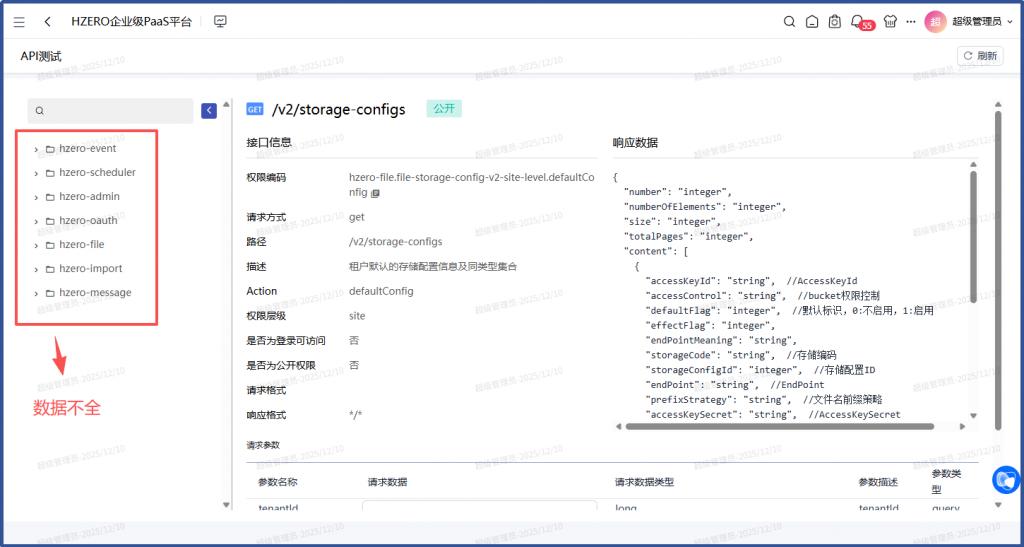Click the copy icon after permission code

tap(376, 193)
